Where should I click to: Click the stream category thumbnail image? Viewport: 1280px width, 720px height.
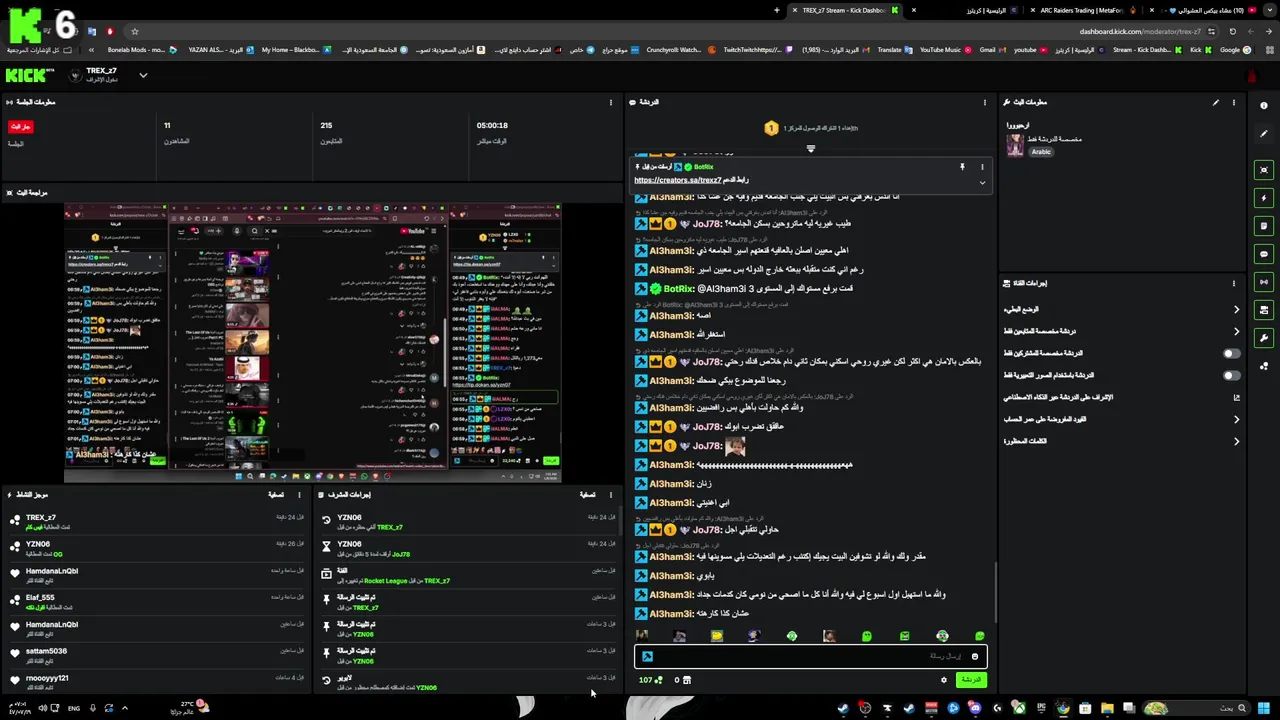pos(1015,146)
